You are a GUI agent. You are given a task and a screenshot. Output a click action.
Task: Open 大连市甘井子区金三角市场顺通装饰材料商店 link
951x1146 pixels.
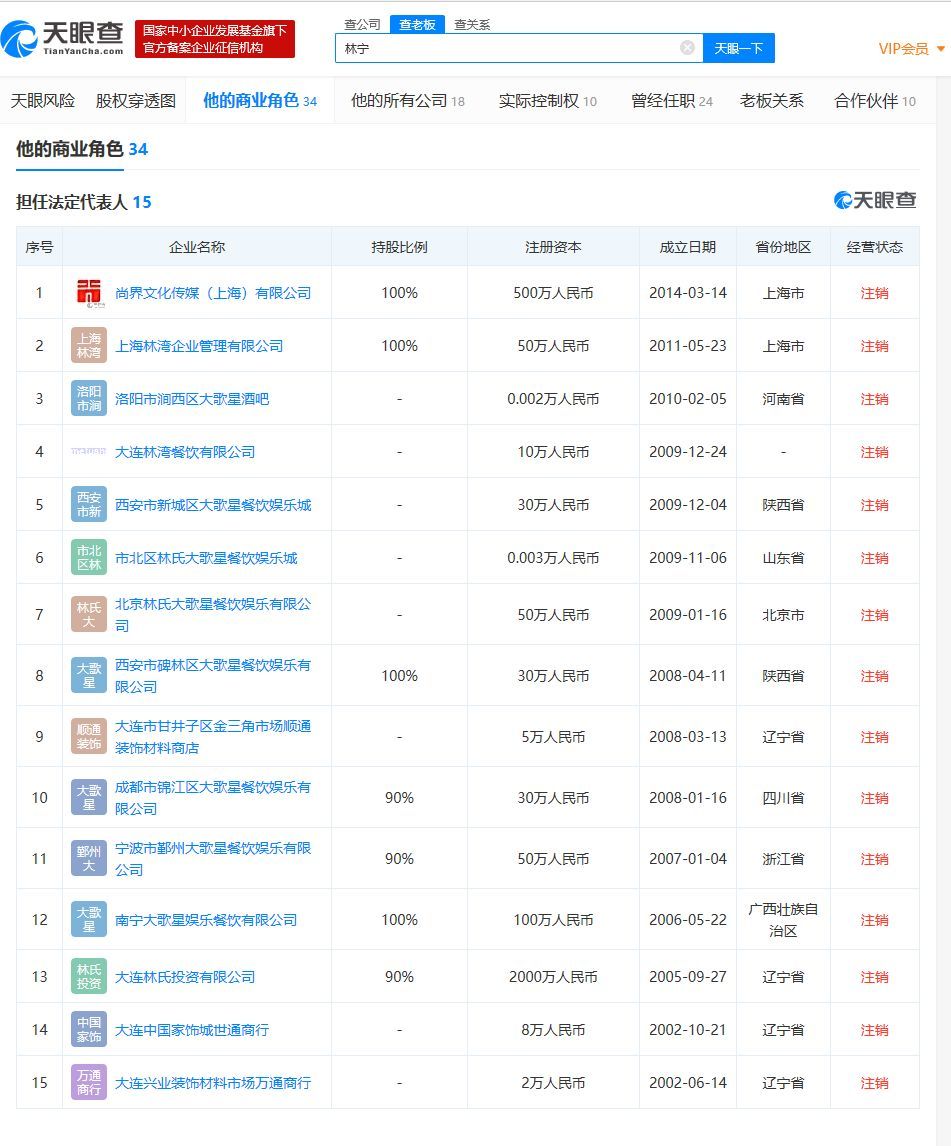pyautogui.click(x=213, y=737)
